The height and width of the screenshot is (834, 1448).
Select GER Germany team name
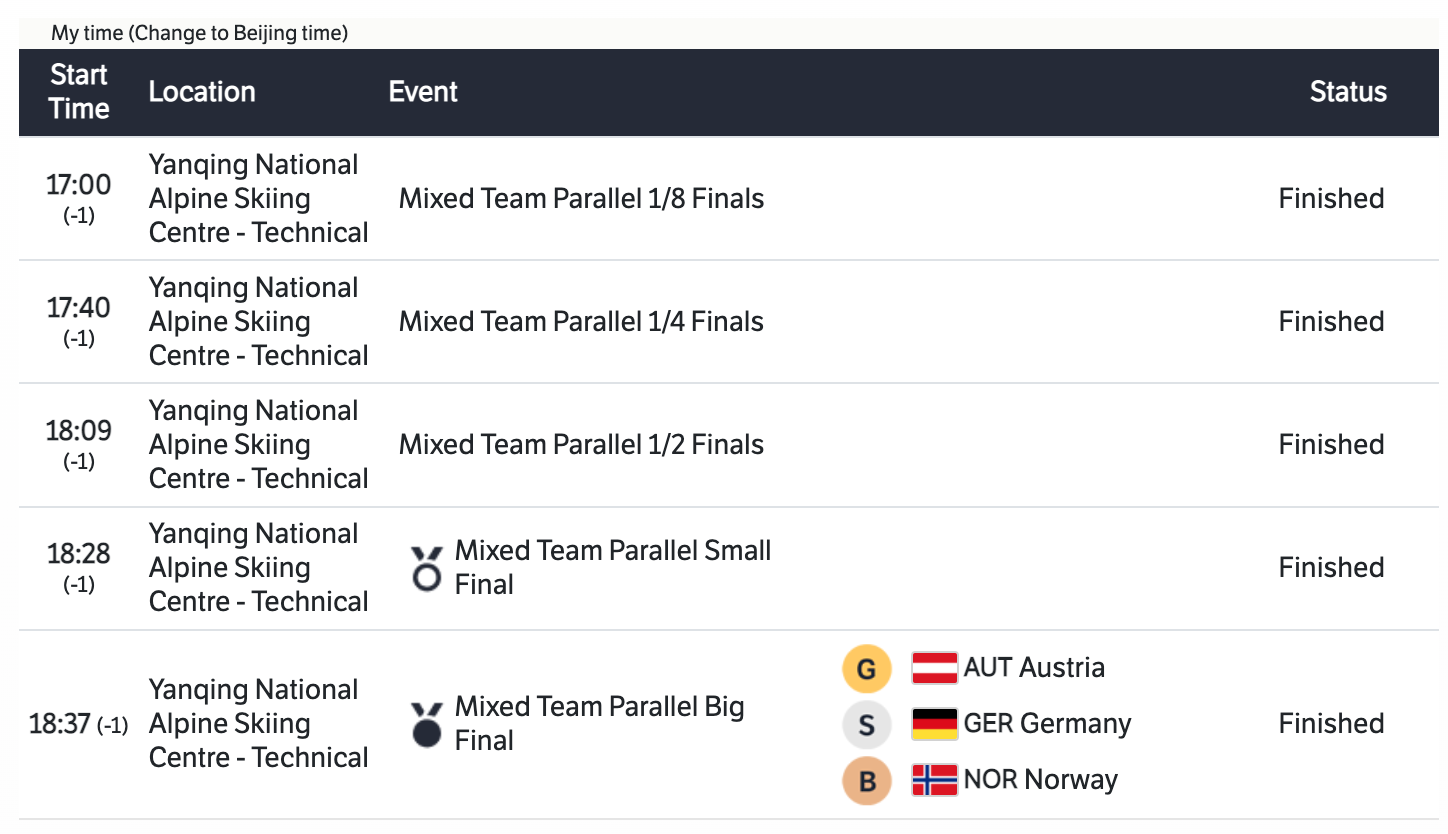(x=1047, y=724)
